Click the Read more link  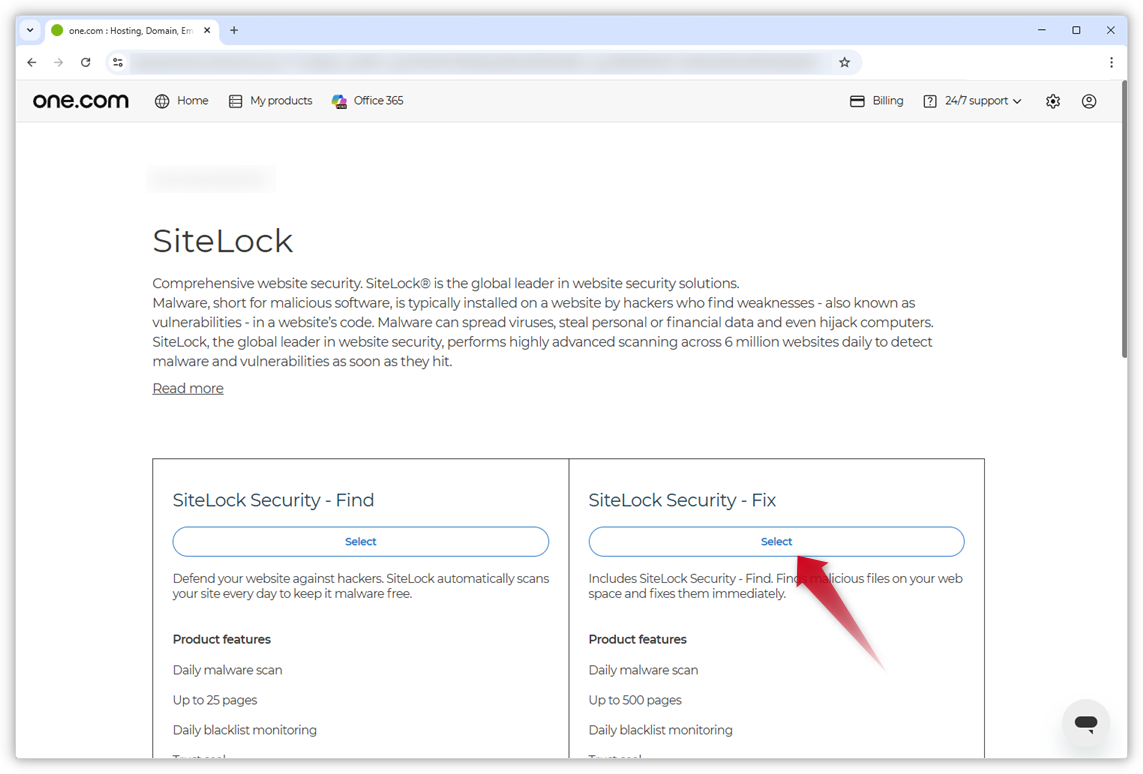coord(188,389)
